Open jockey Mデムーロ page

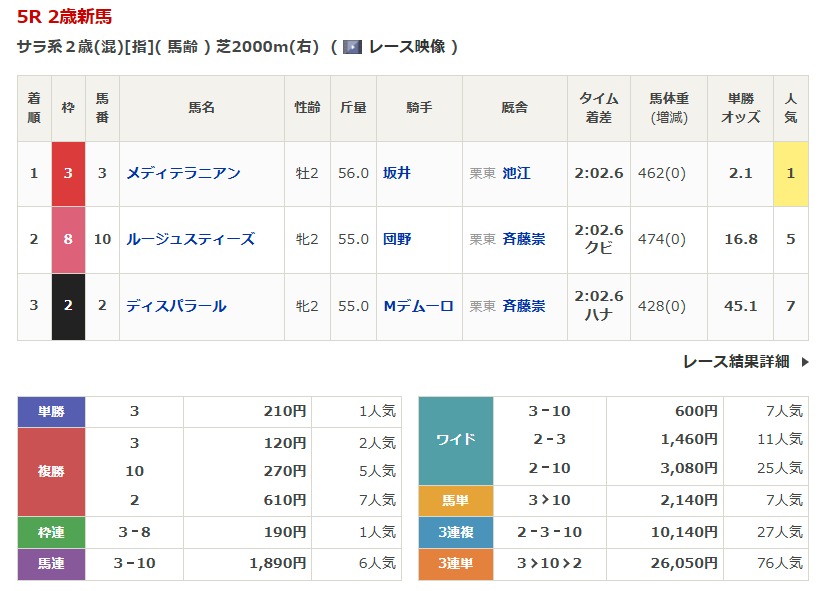point(418,306)
